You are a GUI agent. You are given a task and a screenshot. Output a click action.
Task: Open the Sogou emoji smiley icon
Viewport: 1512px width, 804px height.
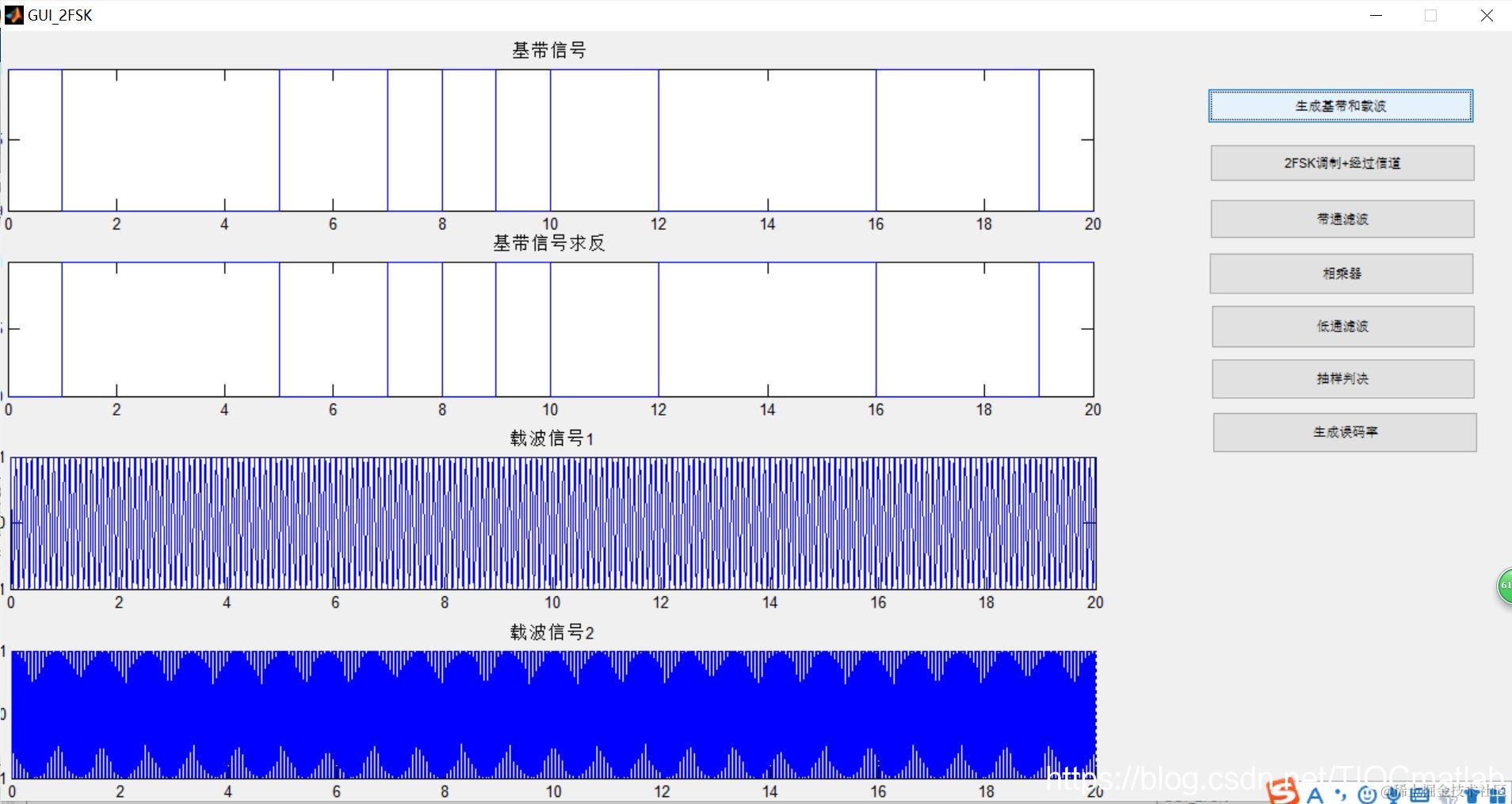pyautogui.click(x=1367, y=794)
